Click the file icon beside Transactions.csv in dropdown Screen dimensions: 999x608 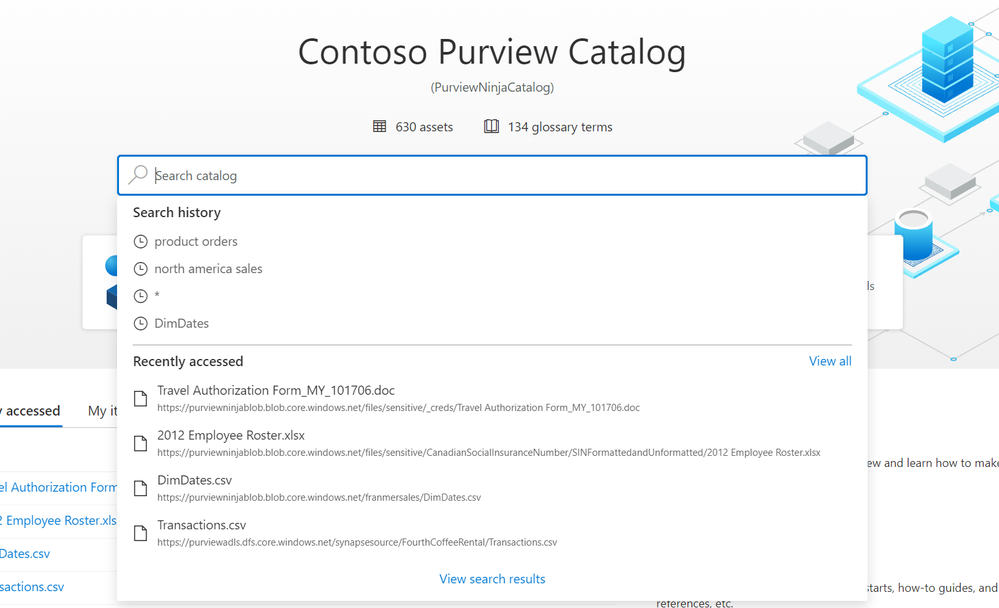140,533
